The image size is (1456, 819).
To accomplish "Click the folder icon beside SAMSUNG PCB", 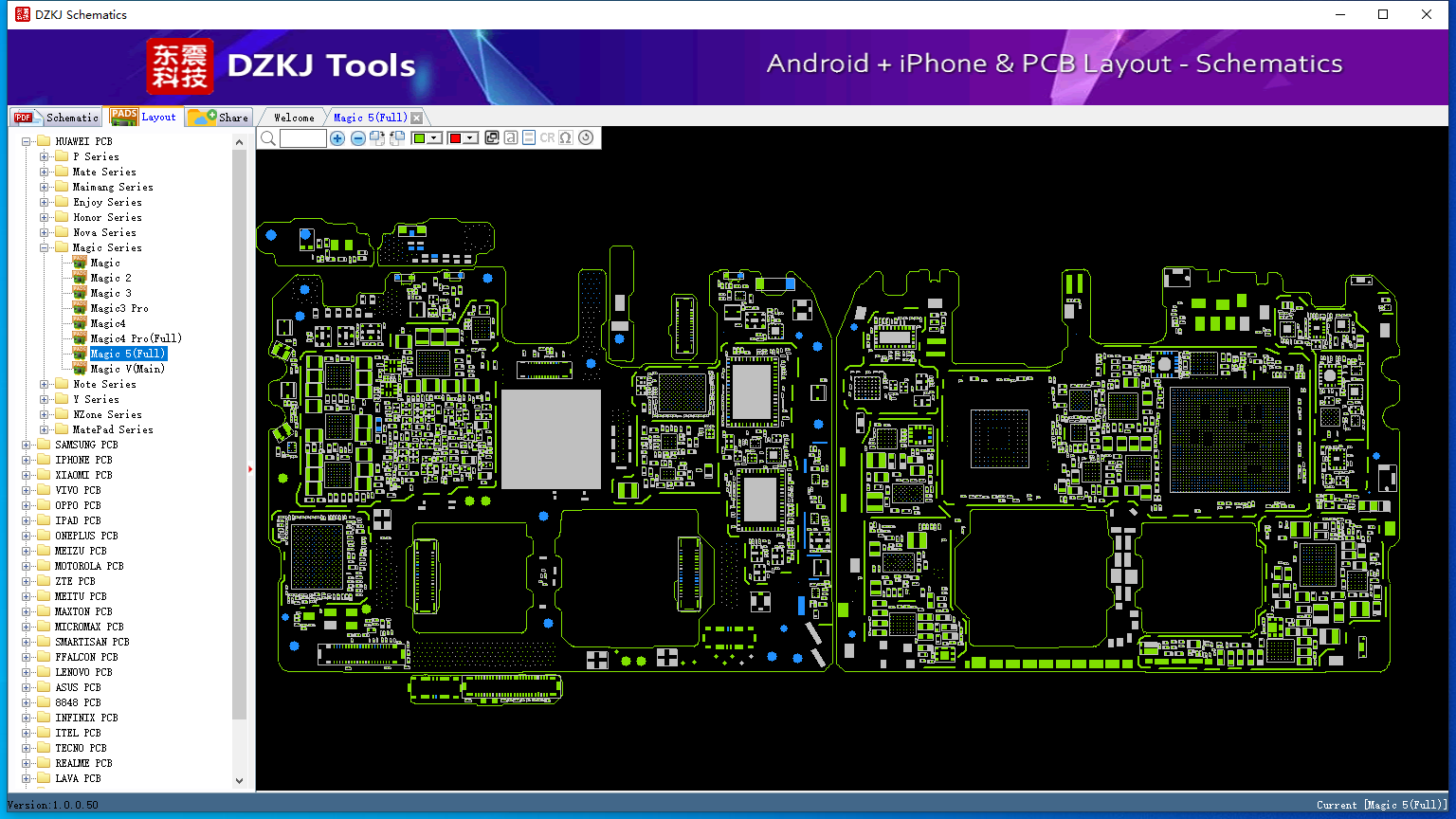I will (x=44, y=445).
